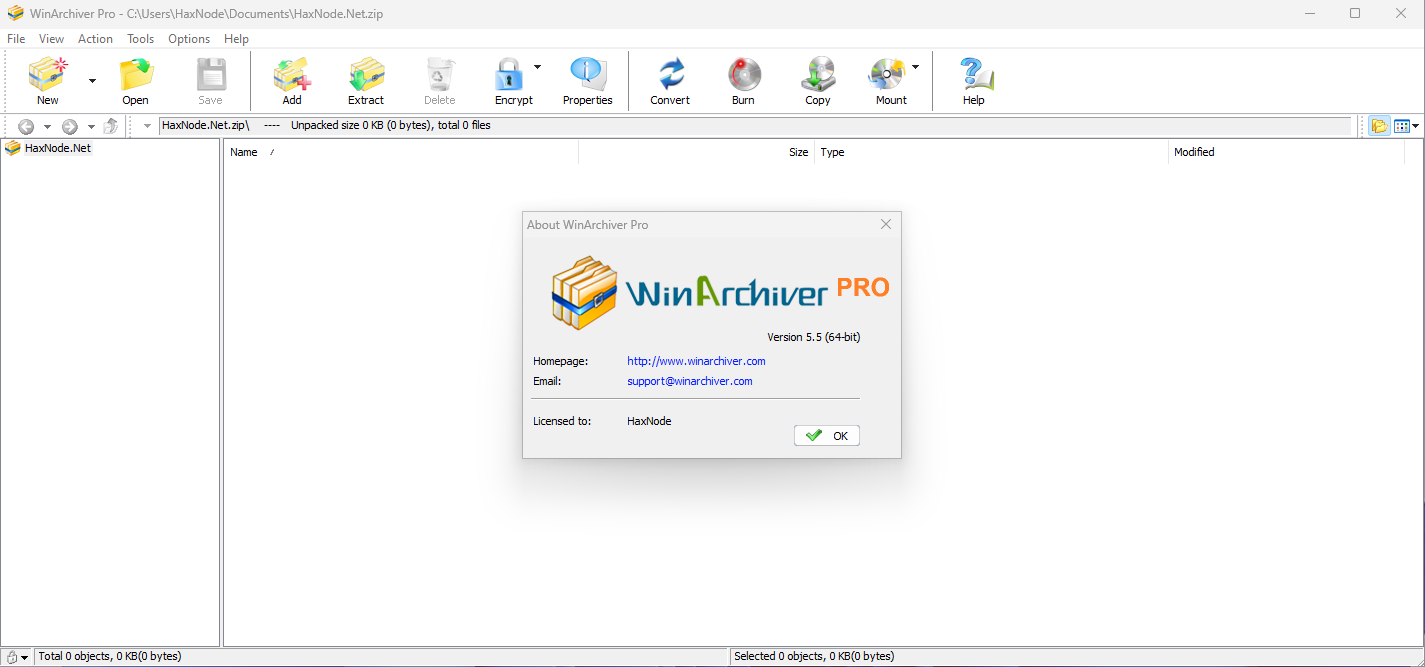Open the Help menu in menu bar
The height and width of the screenshot is (667, 1425).
pyautogui.click(x=237, y=39)
